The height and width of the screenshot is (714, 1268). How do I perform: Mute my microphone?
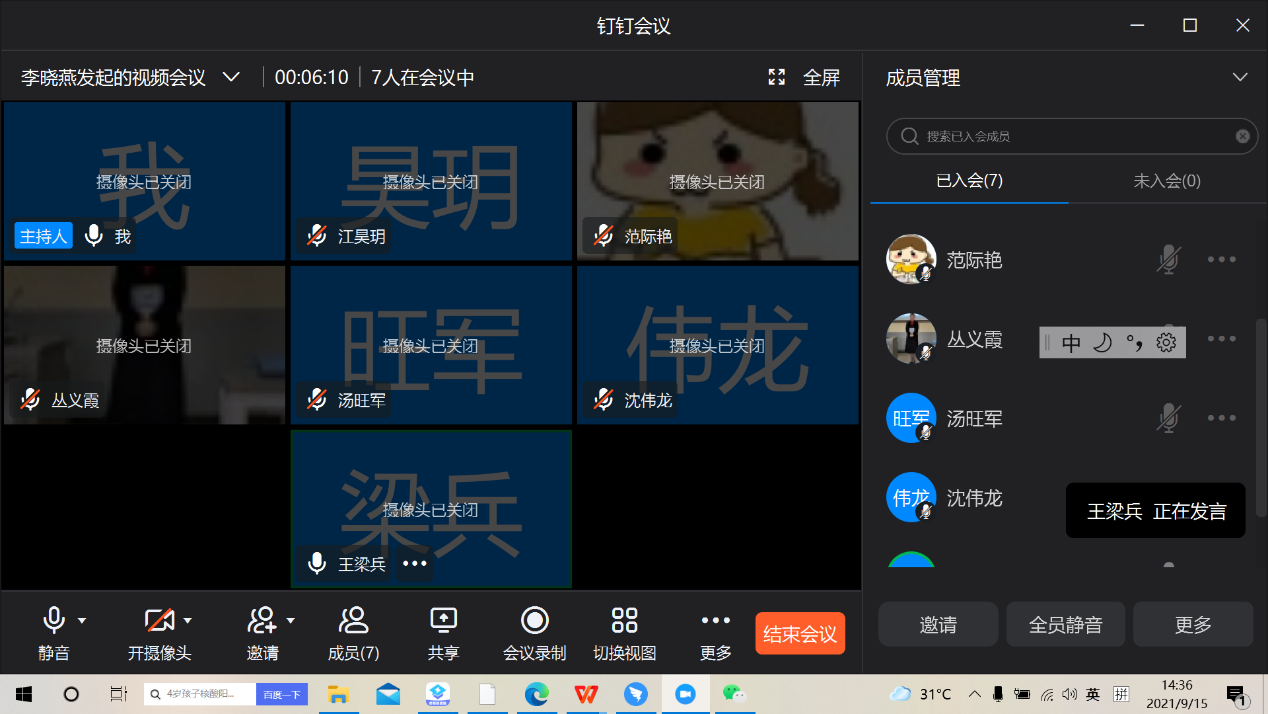(54, 621)
